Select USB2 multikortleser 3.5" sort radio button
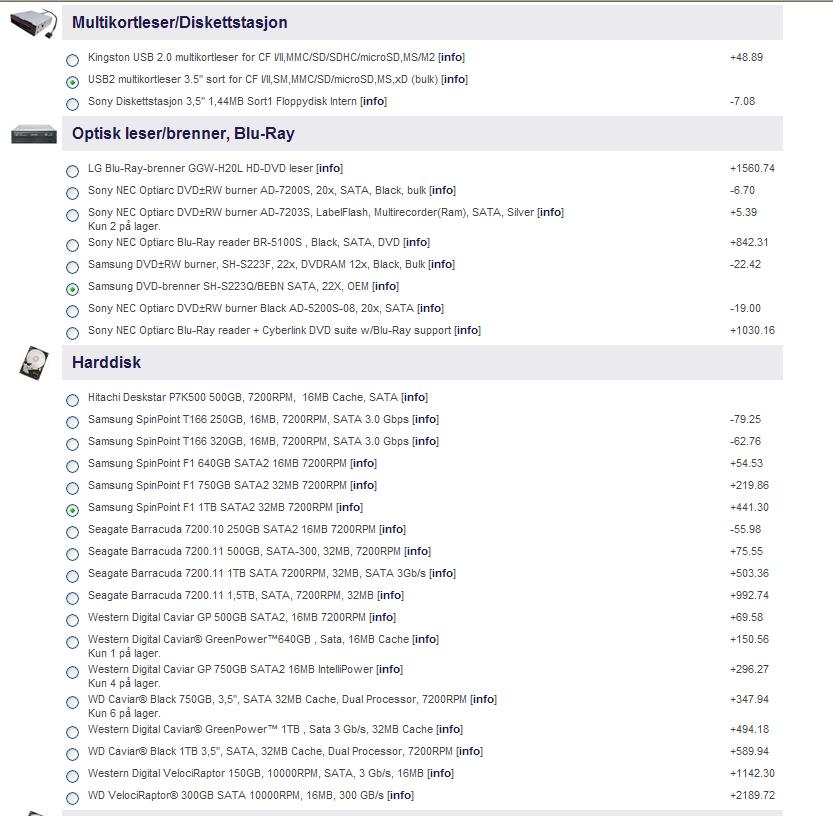833x816 pixels. (72, 82)
